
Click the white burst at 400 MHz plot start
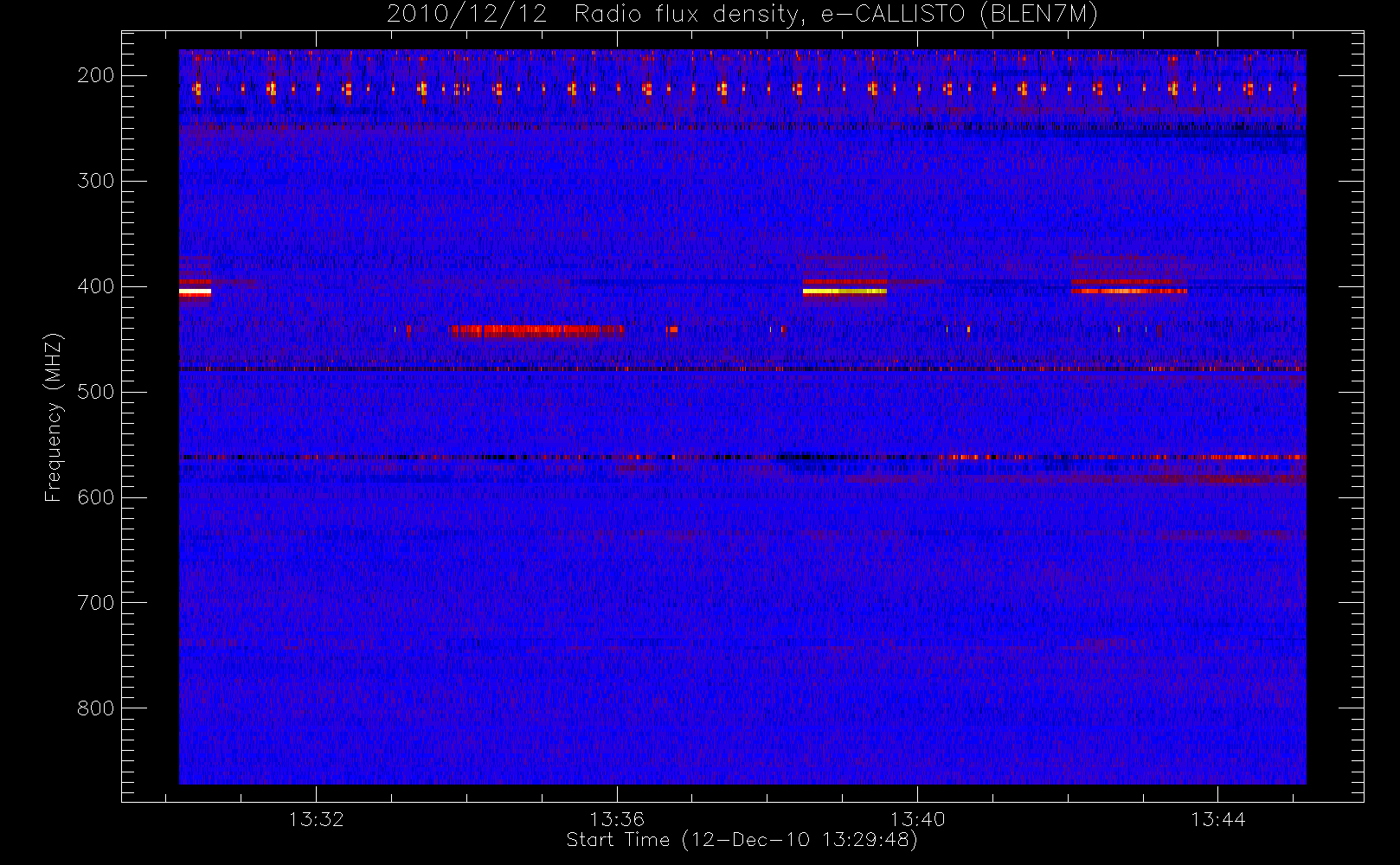[x=195, y=292]
